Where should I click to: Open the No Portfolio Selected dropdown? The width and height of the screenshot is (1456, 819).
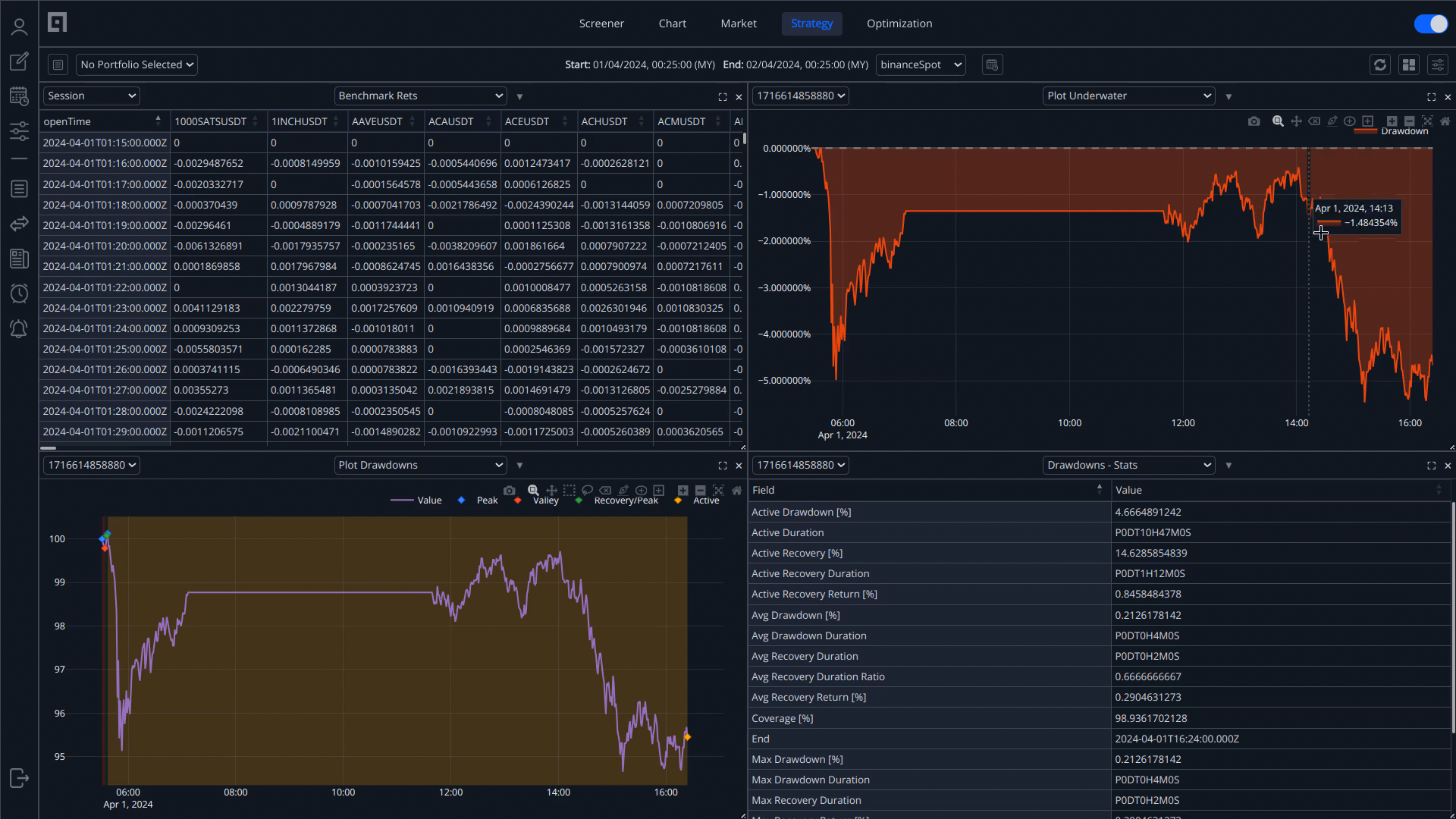point(136,65)
